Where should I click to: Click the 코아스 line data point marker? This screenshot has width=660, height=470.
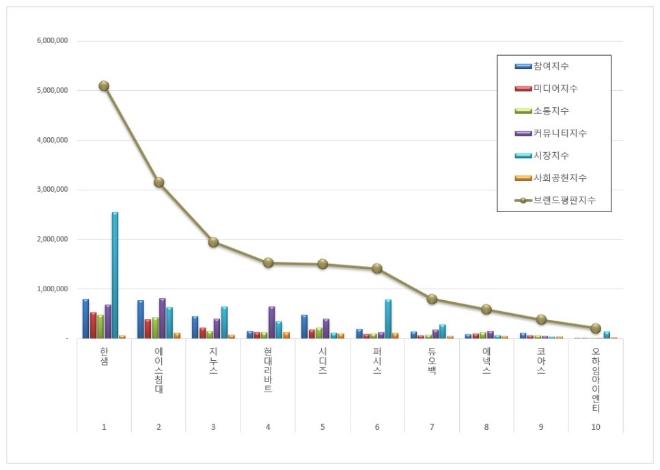(541, 320)
